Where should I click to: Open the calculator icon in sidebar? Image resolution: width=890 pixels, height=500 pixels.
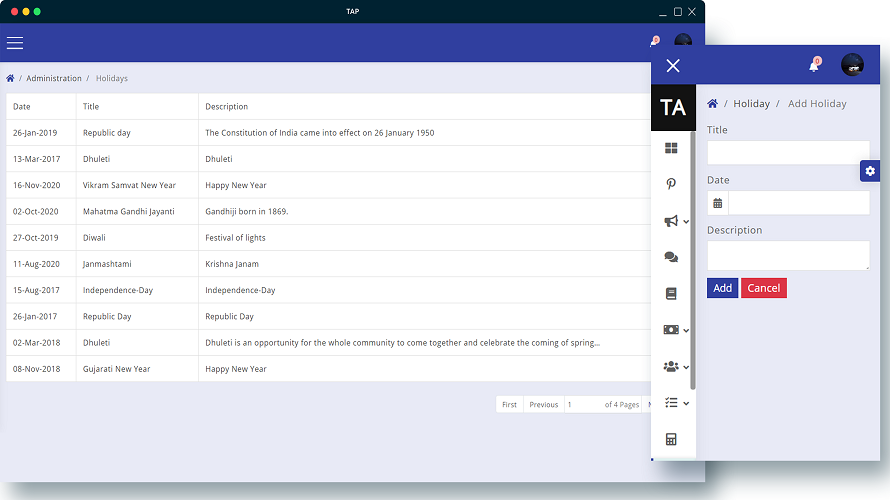coord(671,439)
